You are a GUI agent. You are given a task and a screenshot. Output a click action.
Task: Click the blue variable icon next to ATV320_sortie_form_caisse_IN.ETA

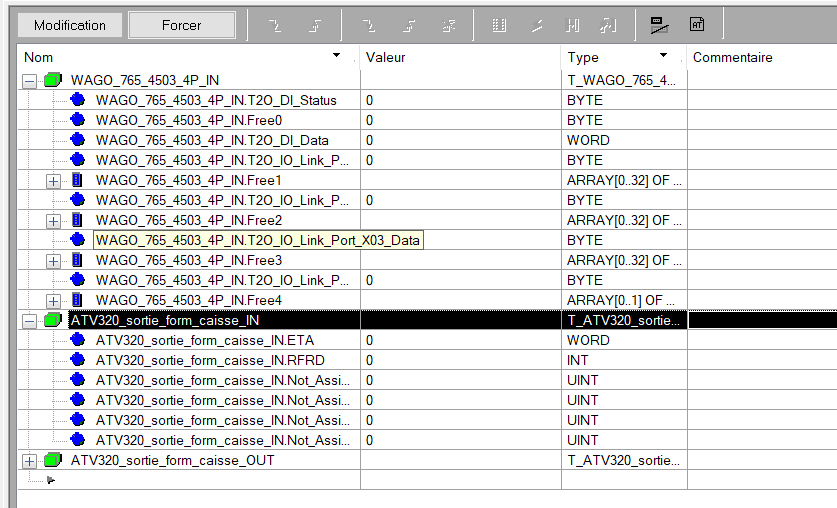coord(78,340)
